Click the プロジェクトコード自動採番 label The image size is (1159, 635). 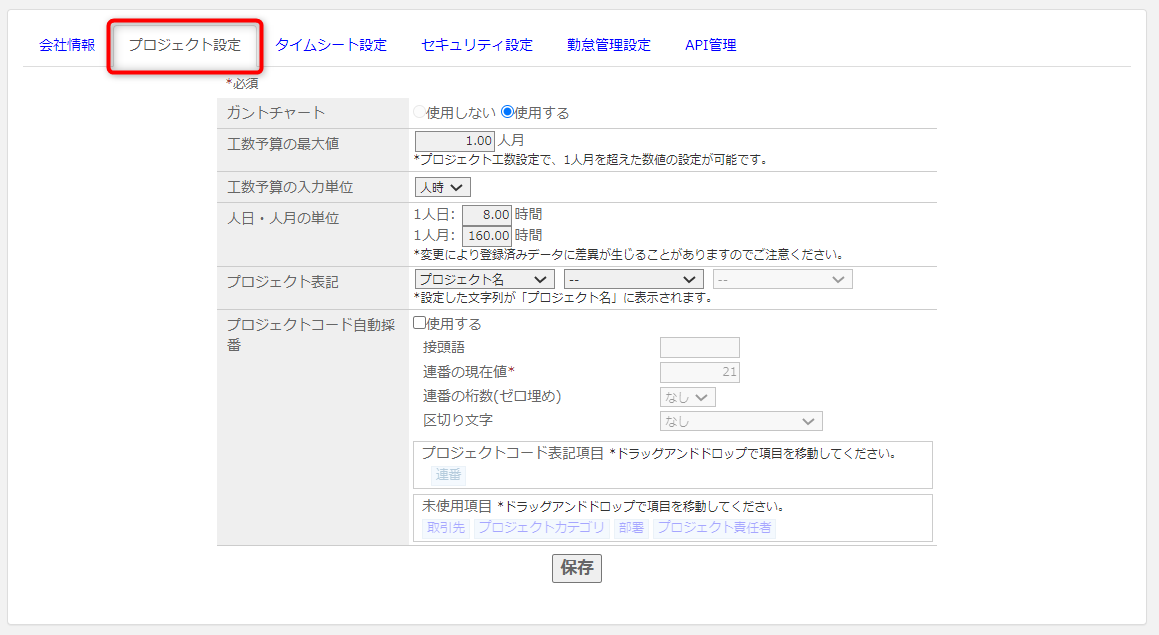pos(310,334)
